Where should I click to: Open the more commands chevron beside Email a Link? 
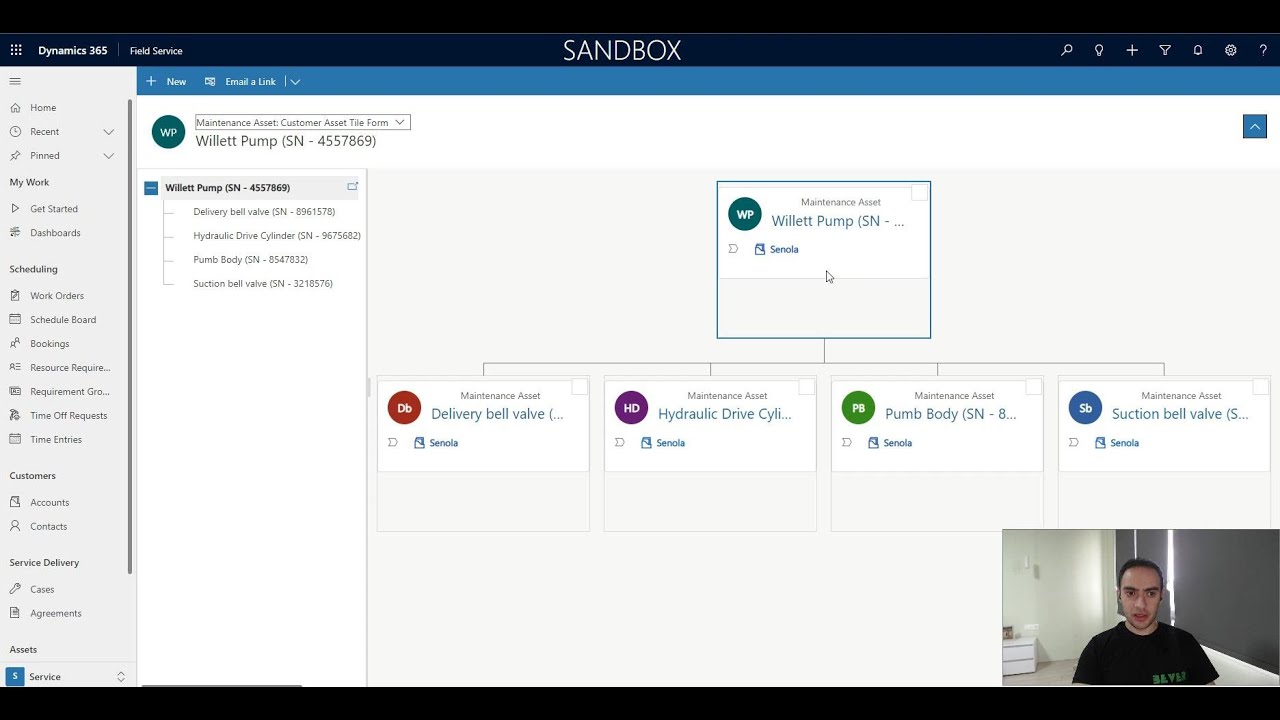[x=295, y=82]
